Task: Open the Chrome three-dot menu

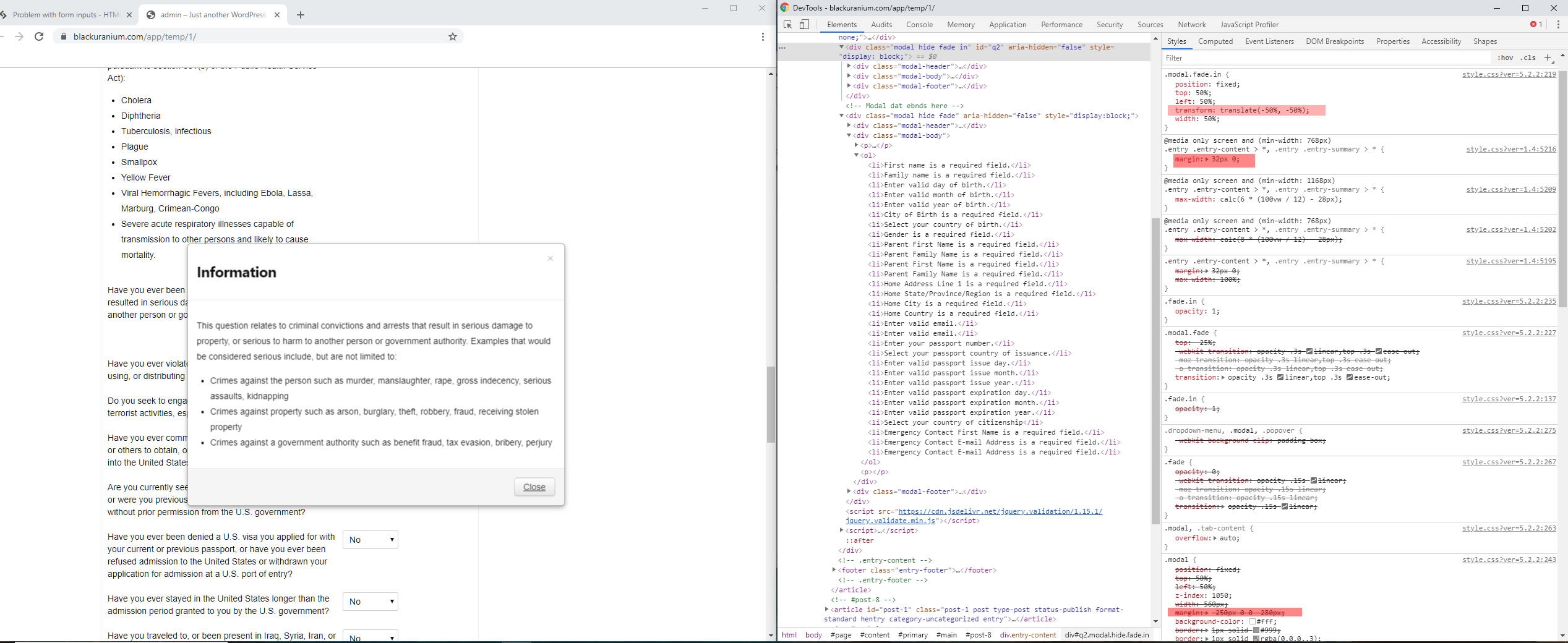Action: (x=763, y=36)
